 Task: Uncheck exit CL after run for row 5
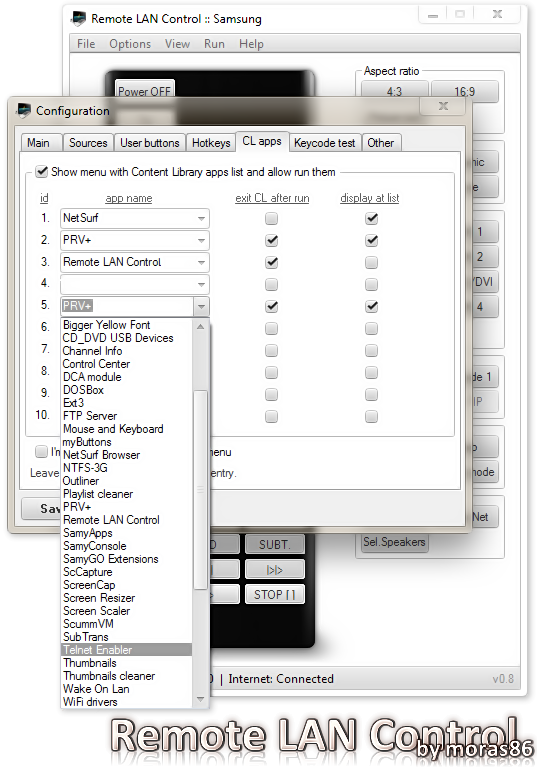coord(271,306)
